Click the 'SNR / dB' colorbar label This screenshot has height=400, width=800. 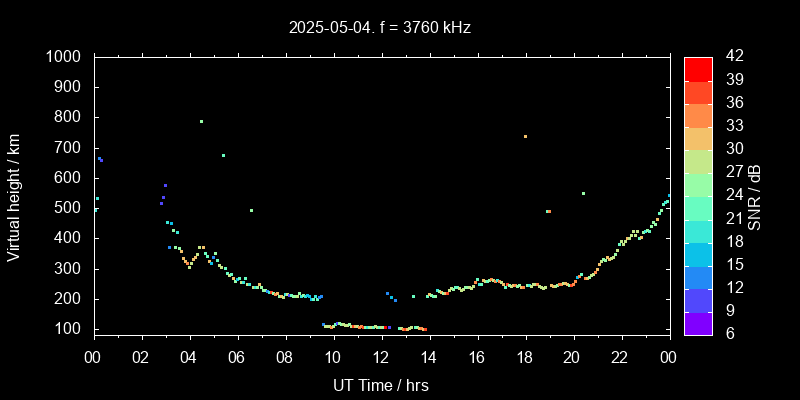pyautogui.click(x=755, y=196)
